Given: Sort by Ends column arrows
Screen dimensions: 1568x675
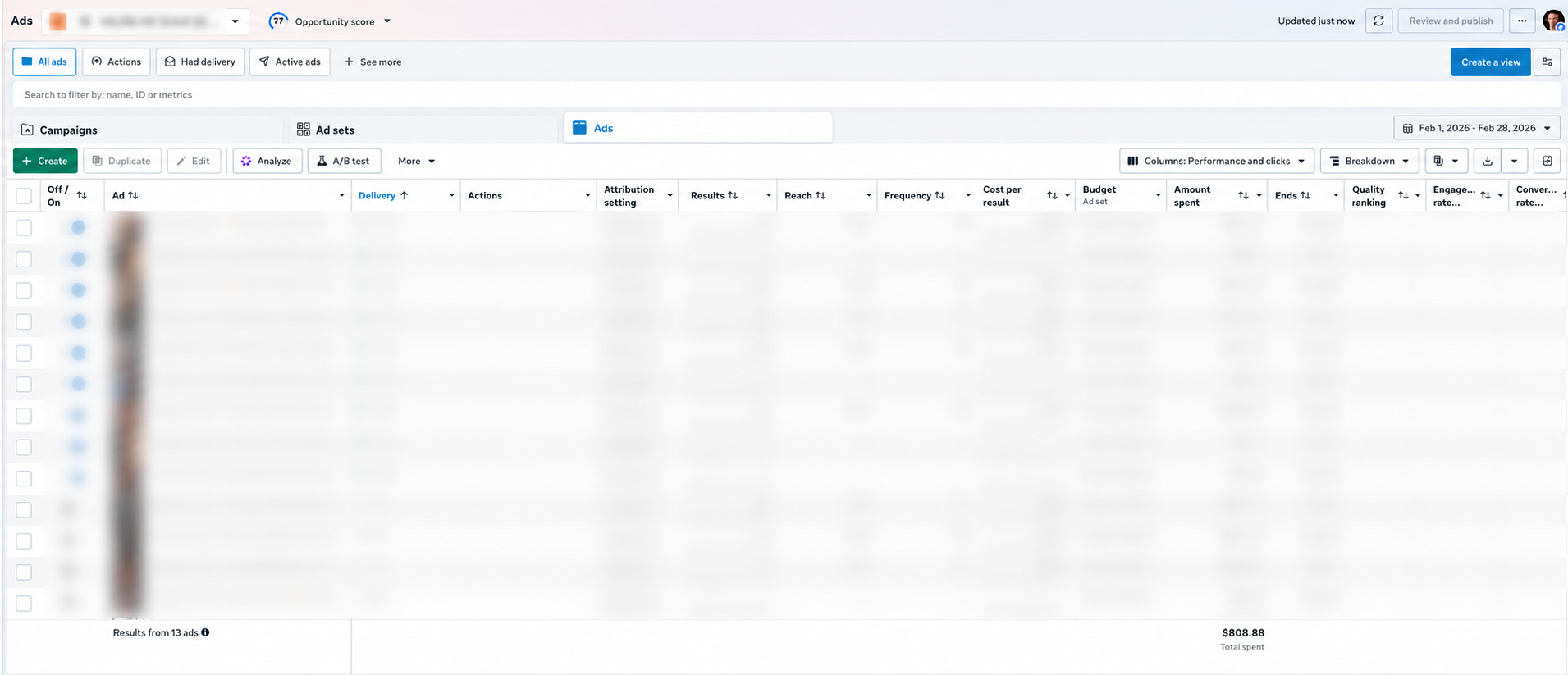Looking at the screenshot, I should [x=1305, y=196].
